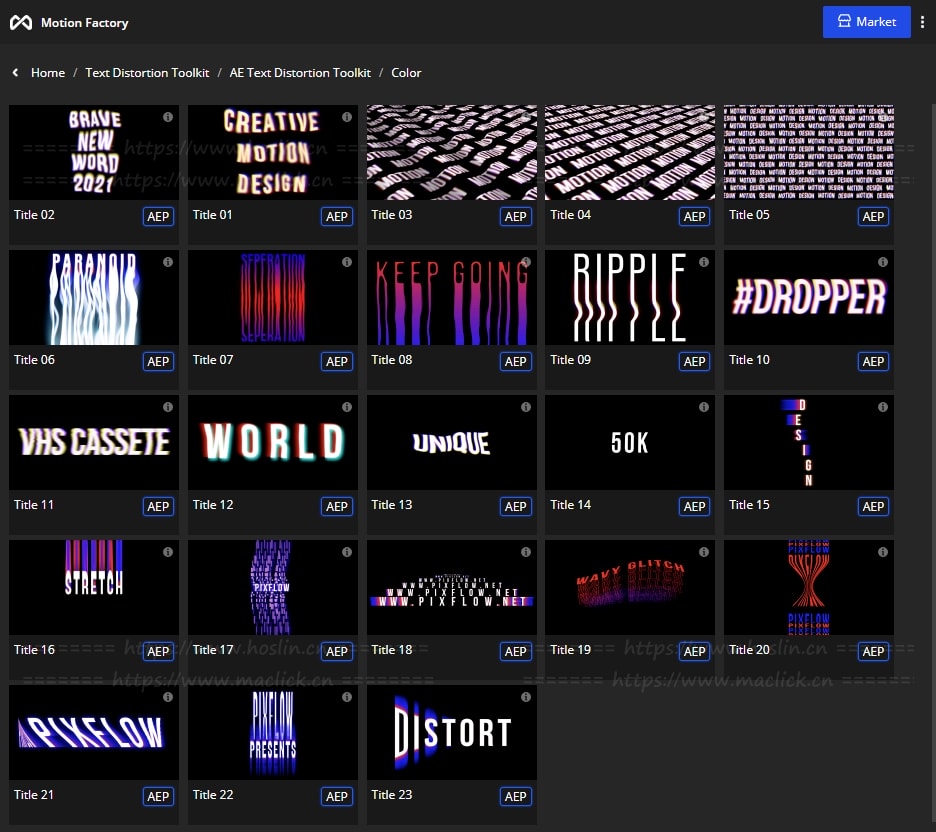The image size is (936, 832).
Task: Show info for Title 23
Action: click(x=526, y=697)
